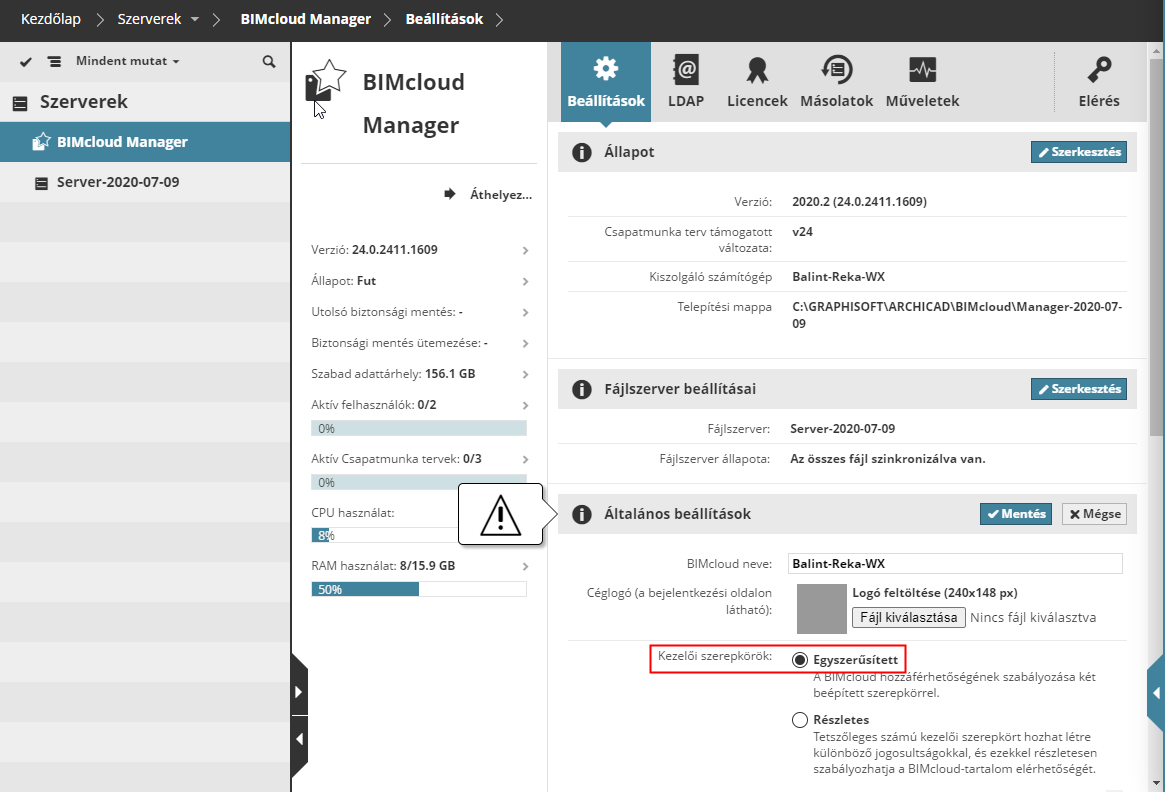
Task: Click the info icon beside Általános beállítások
Action: coord(582,514)
